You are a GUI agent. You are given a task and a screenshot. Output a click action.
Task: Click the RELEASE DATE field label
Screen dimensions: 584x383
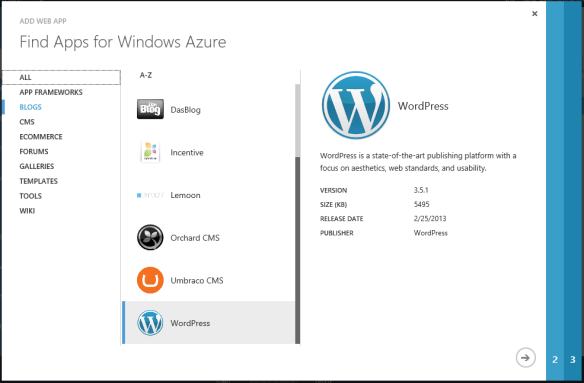(342, 219)
